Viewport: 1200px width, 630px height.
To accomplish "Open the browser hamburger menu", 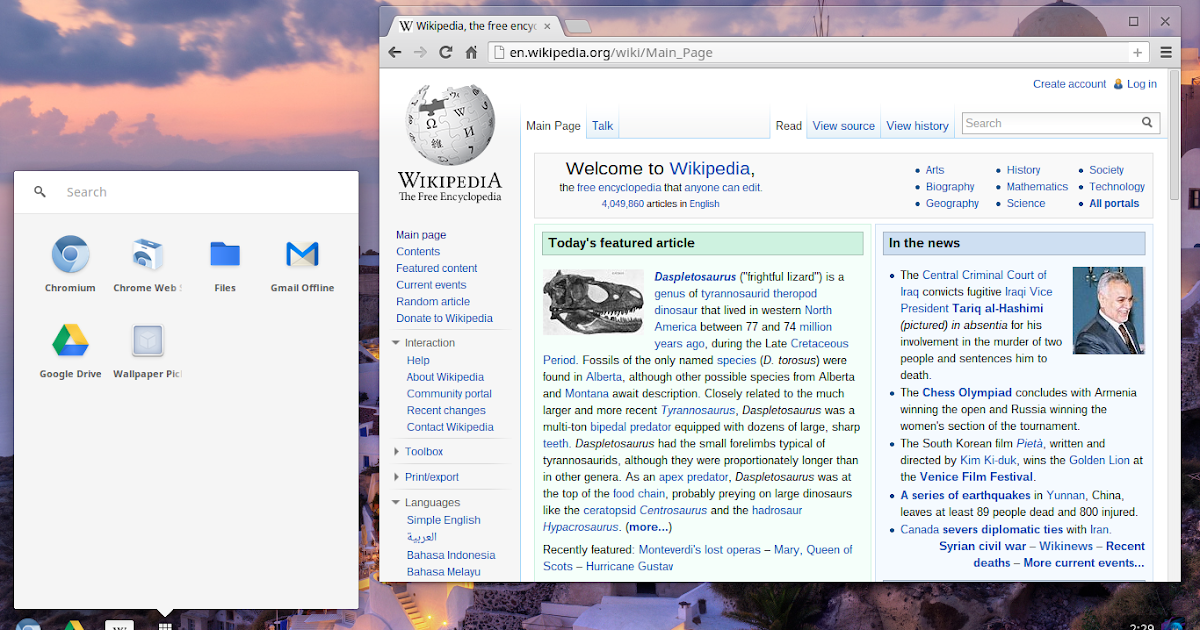I will click(1166, 52).
